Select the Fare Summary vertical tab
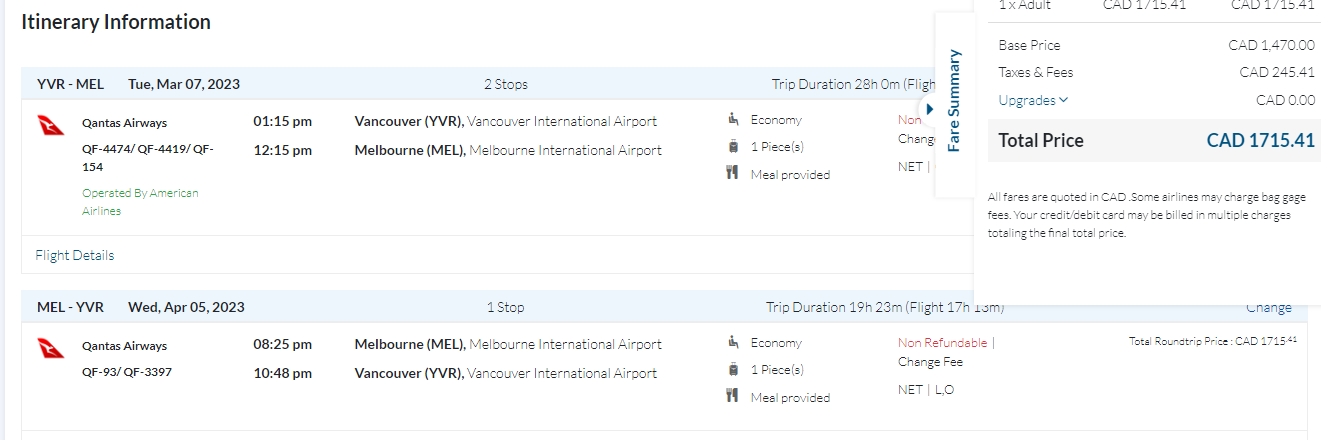Image resolution: width=1321 pixels, height=440 pixels. pos(954,100)
